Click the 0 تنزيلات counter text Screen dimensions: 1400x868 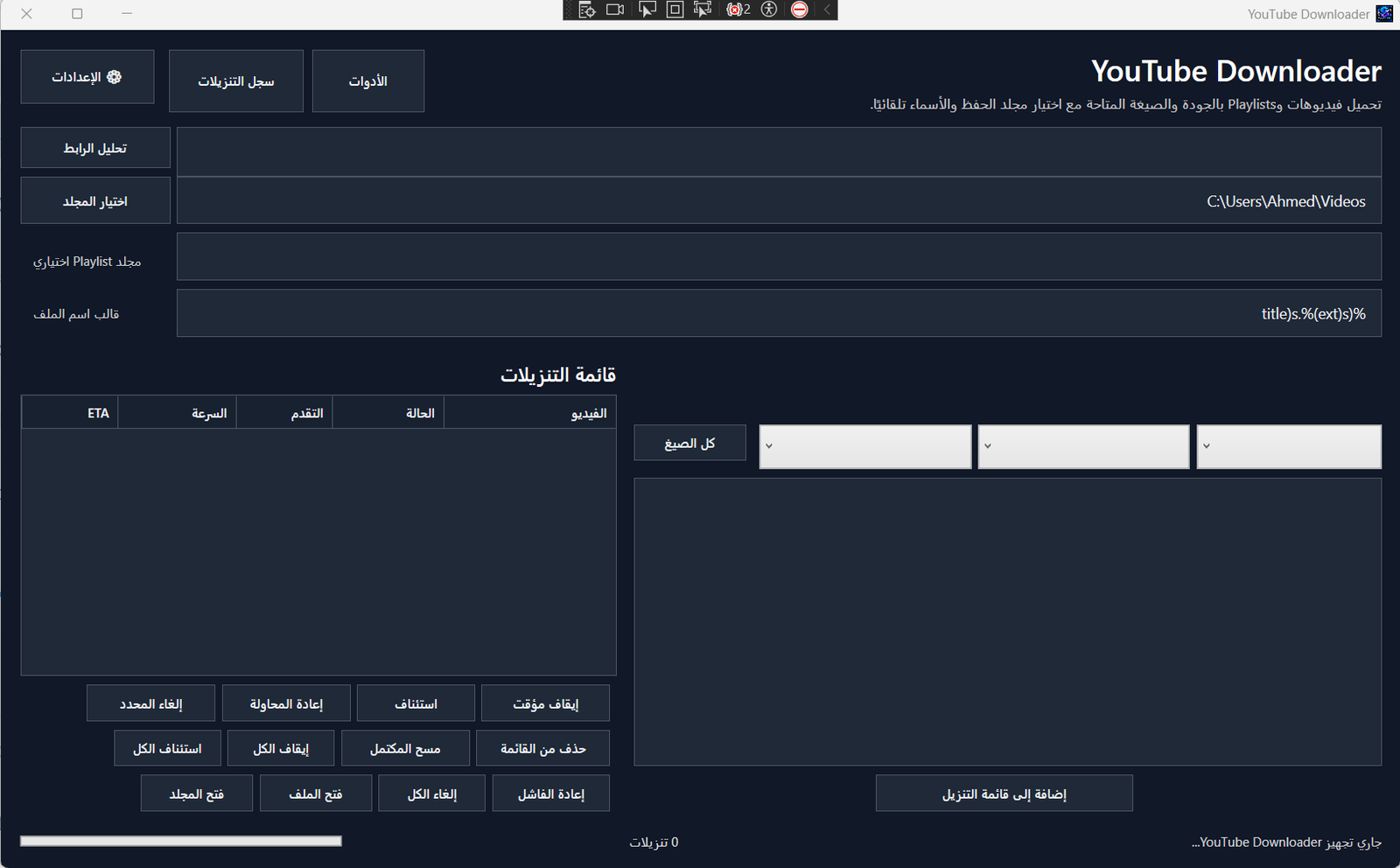tap(654, 842)
